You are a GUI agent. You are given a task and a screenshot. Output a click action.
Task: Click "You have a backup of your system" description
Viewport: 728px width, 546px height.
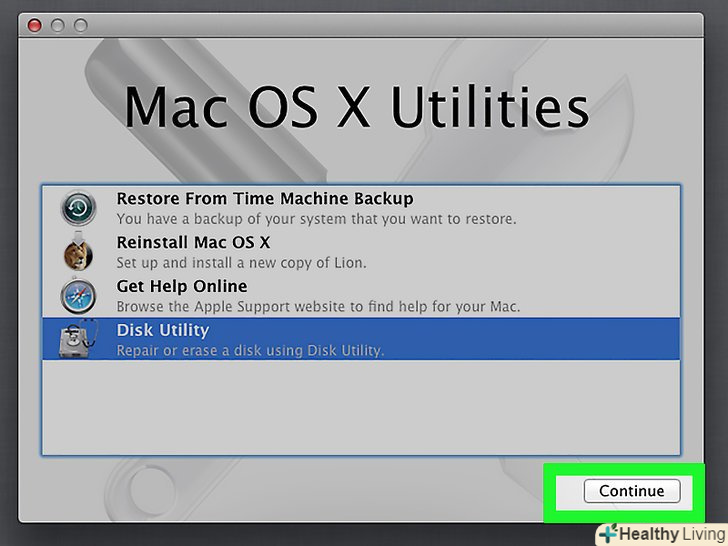(x=316, y=219)
